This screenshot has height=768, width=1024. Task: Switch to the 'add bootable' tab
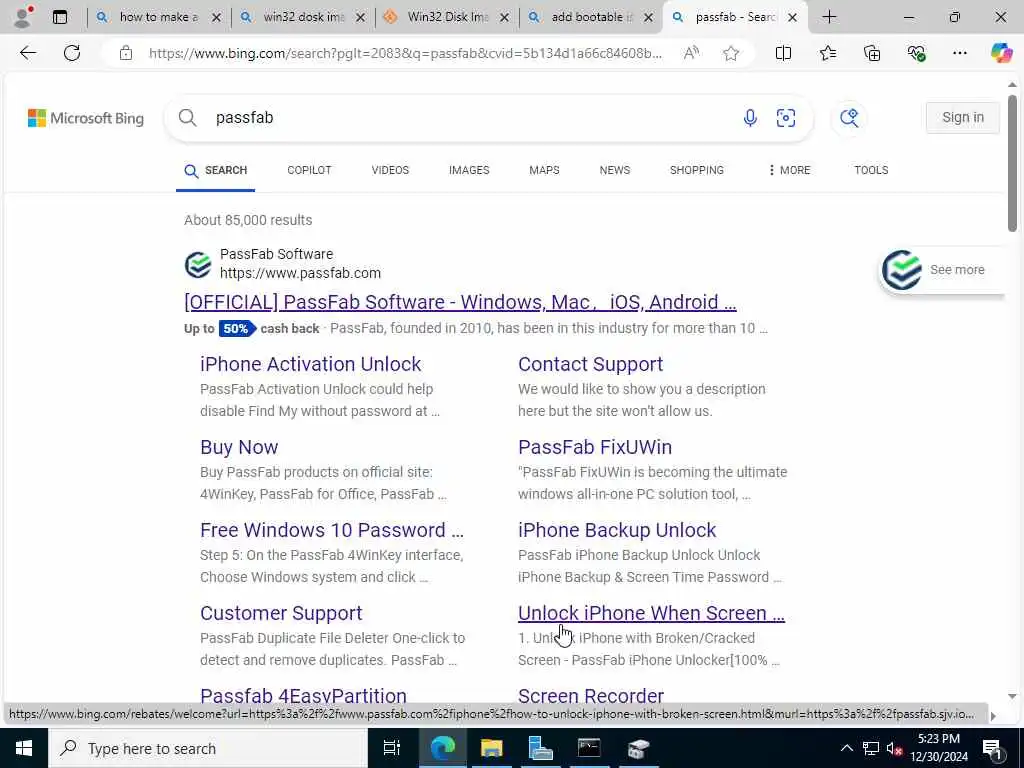[x=592, y=18]
